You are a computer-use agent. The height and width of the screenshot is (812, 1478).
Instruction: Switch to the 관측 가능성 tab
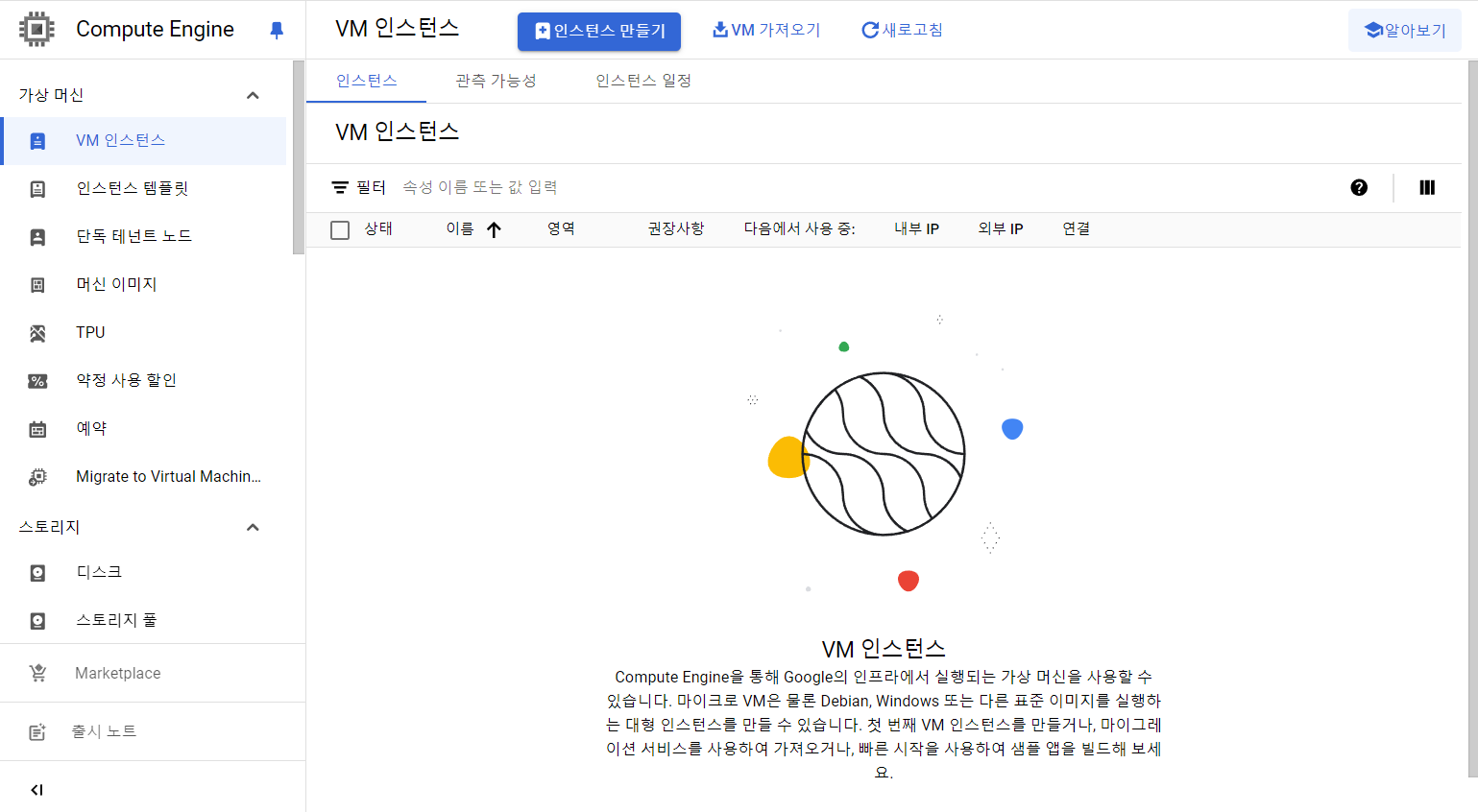[496, 81]
